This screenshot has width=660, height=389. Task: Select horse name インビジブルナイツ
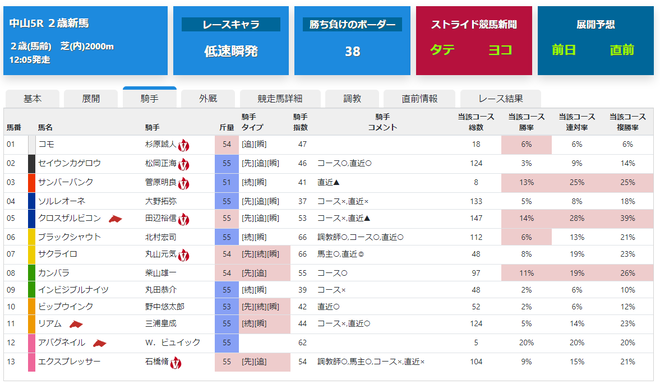(74, 290)
